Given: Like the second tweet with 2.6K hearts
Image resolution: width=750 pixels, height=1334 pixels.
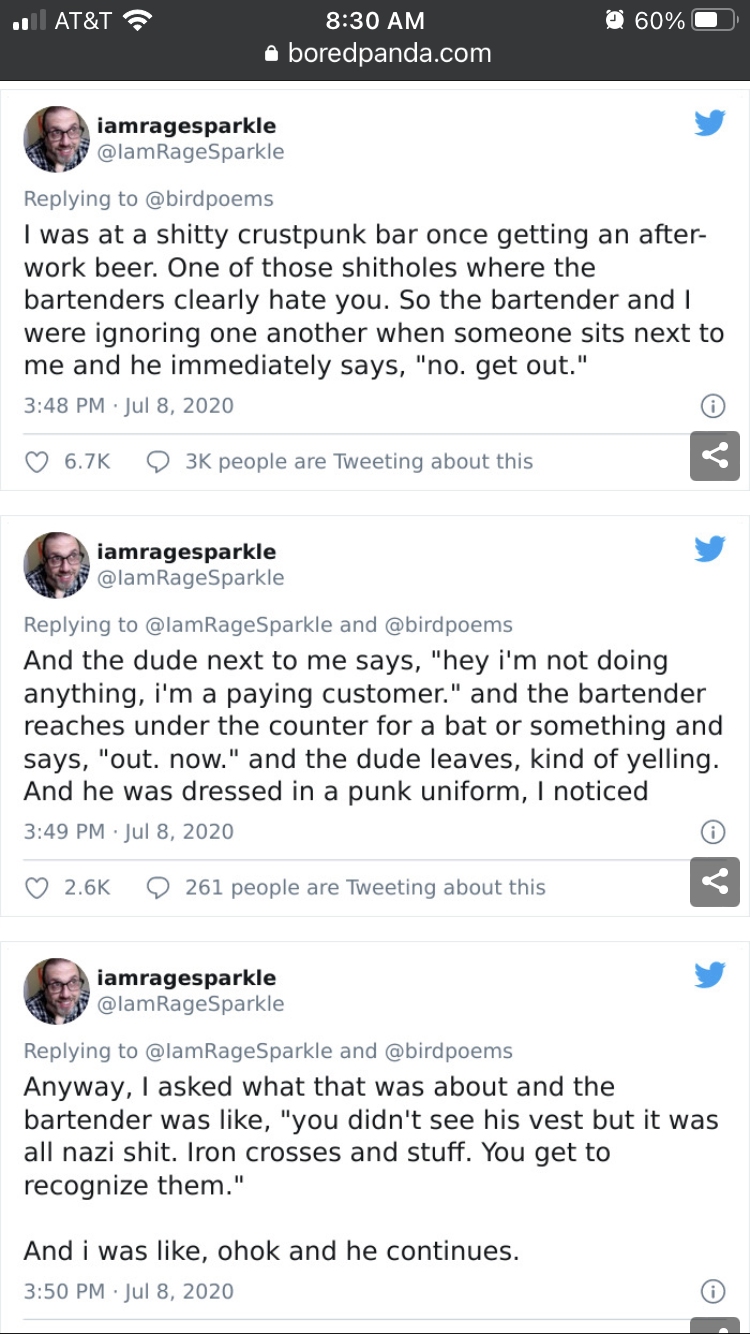Looking at the screenshot, I should click(36, 888).
